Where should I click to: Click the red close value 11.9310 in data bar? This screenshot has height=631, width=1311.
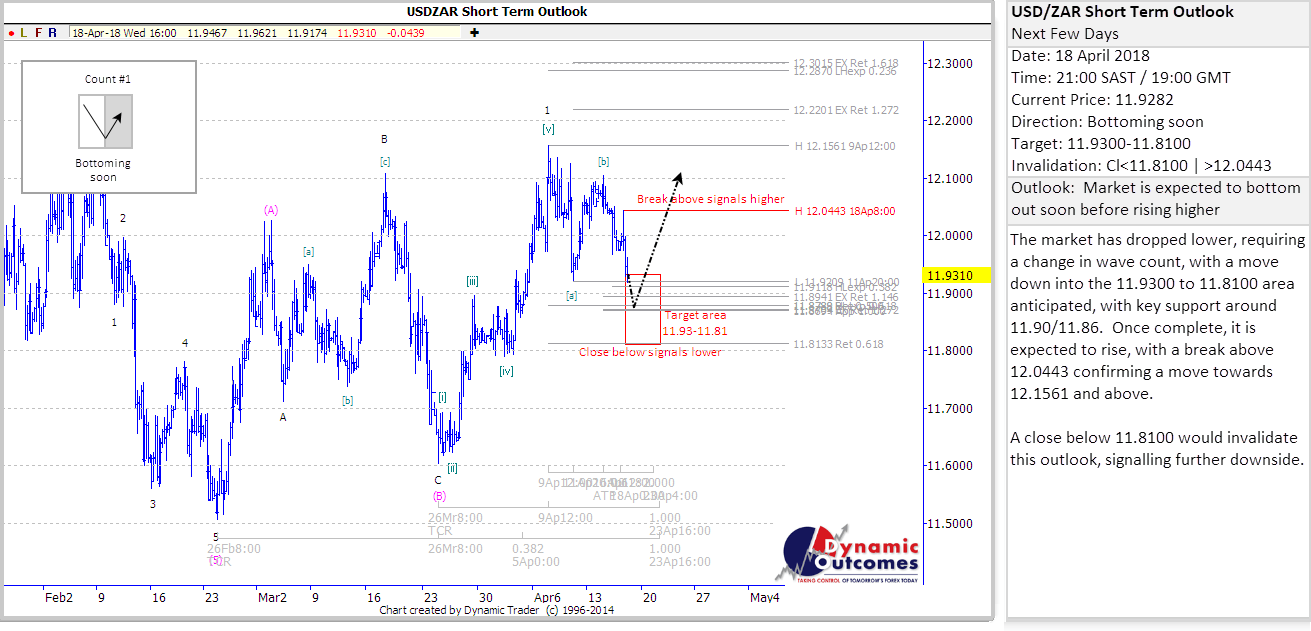[x=357, y=33]
